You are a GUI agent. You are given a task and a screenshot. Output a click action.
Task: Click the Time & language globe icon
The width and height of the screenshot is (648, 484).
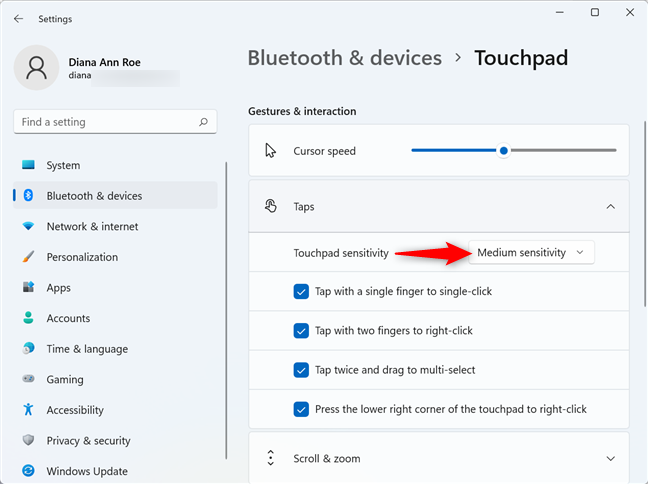[x=28, y=348]
